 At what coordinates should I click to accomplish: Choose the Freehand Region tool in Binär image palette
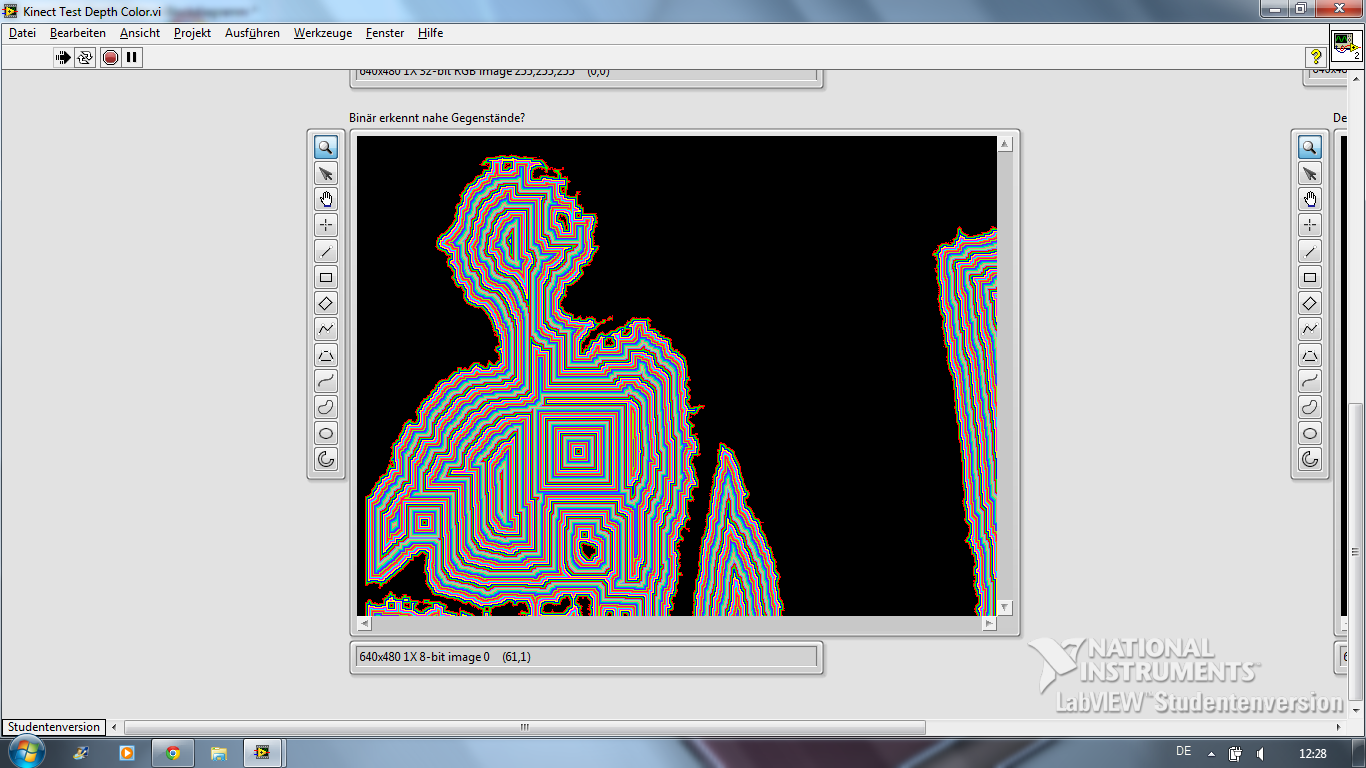(326, 407)
